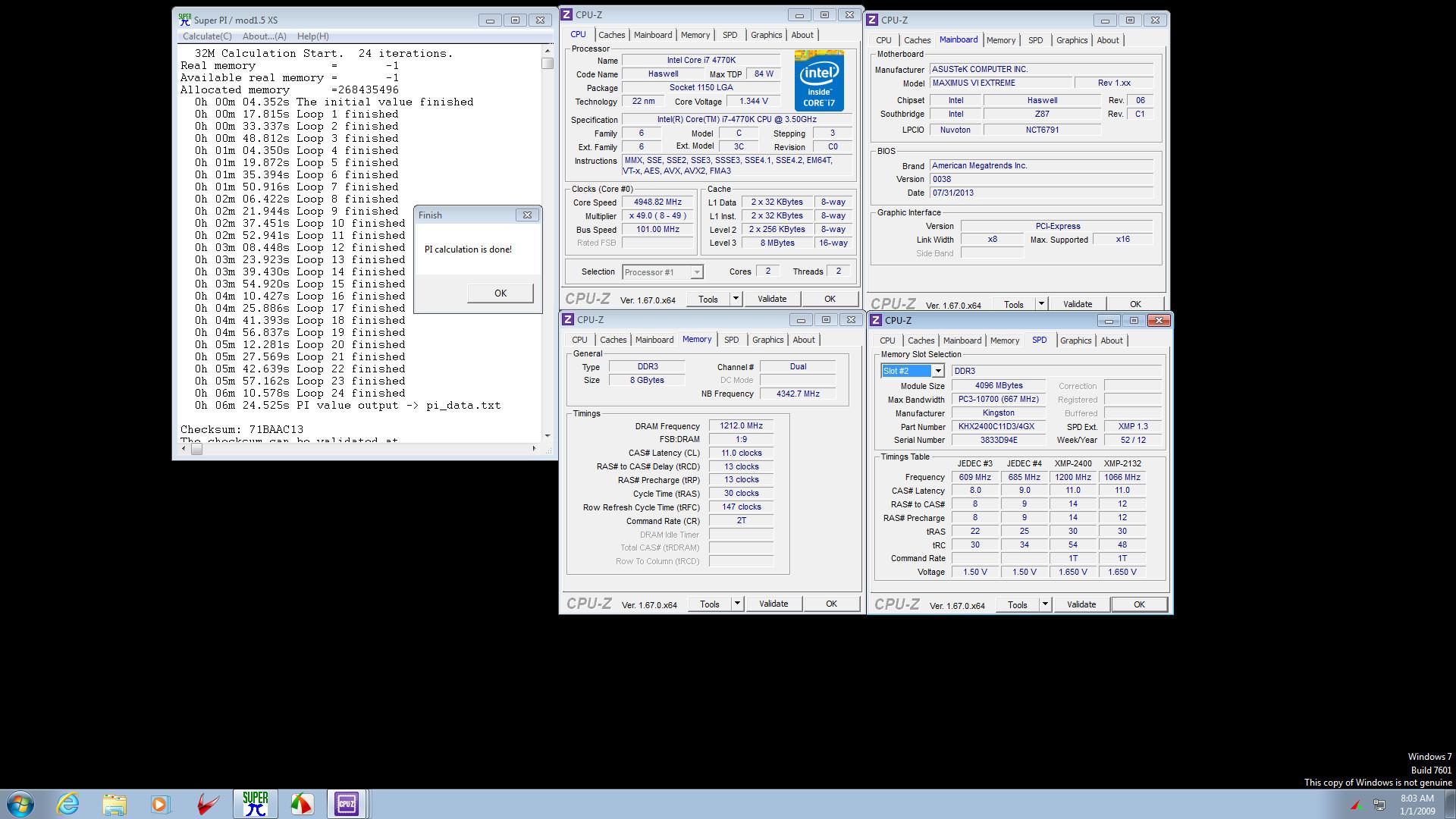Launch Internet Explorer from the taskbar
The width and height of the screenshot is (1456, 819).
(x=68, y=804)
